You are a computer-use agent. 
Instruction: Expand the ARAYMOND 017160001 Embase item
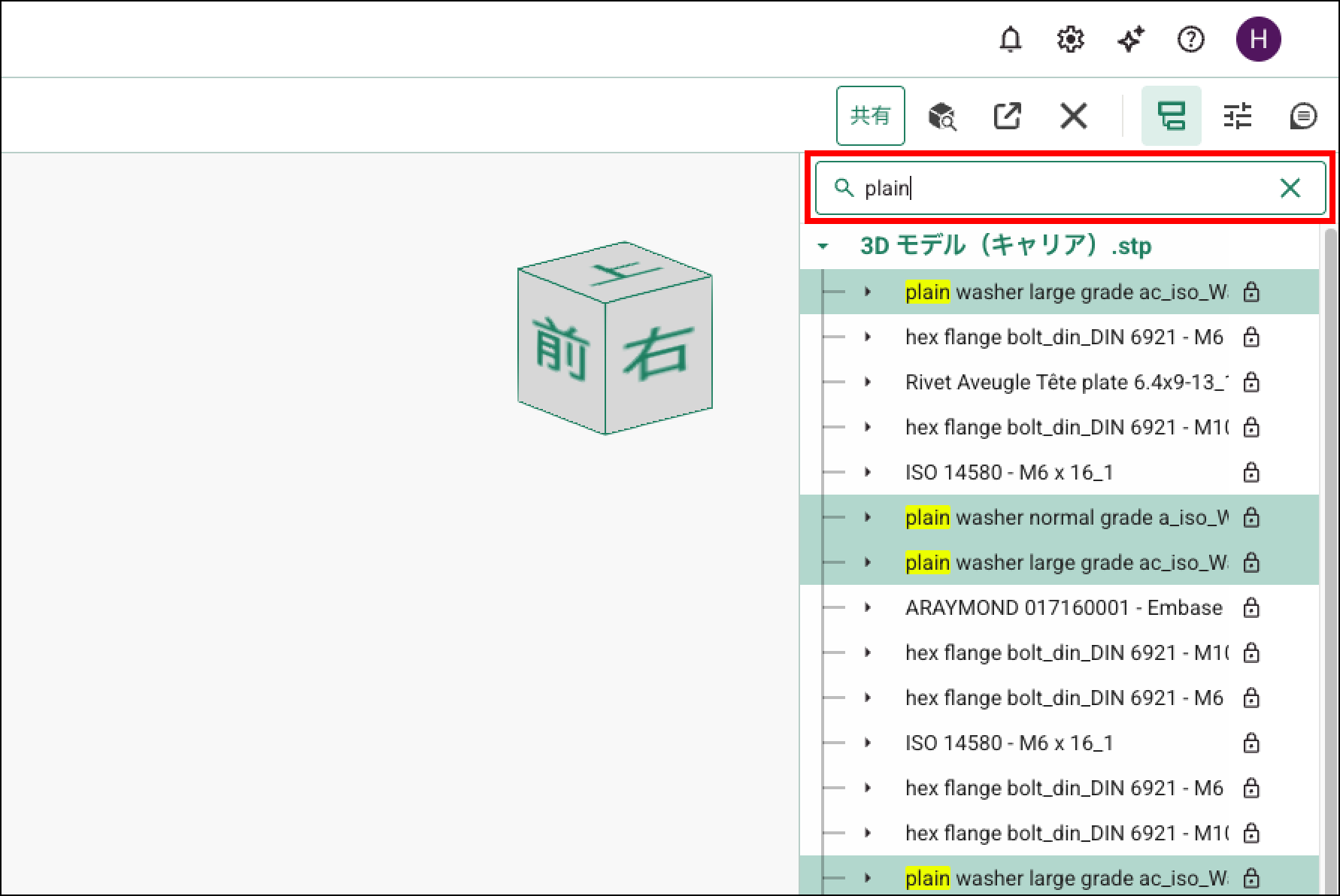click(868, 607)
